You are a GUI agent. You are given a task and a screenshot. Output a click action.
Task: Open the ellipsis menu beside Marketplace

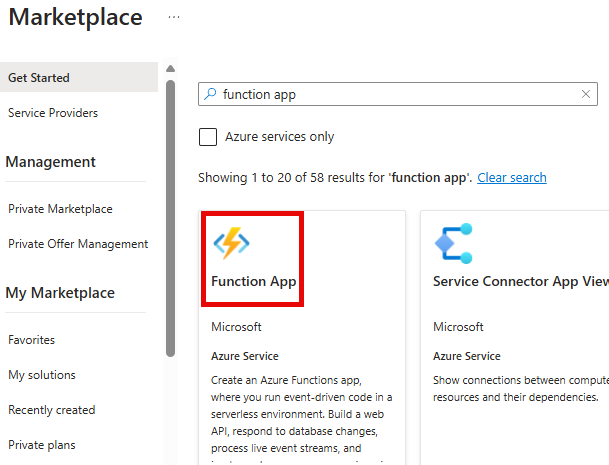coord(174,17)
